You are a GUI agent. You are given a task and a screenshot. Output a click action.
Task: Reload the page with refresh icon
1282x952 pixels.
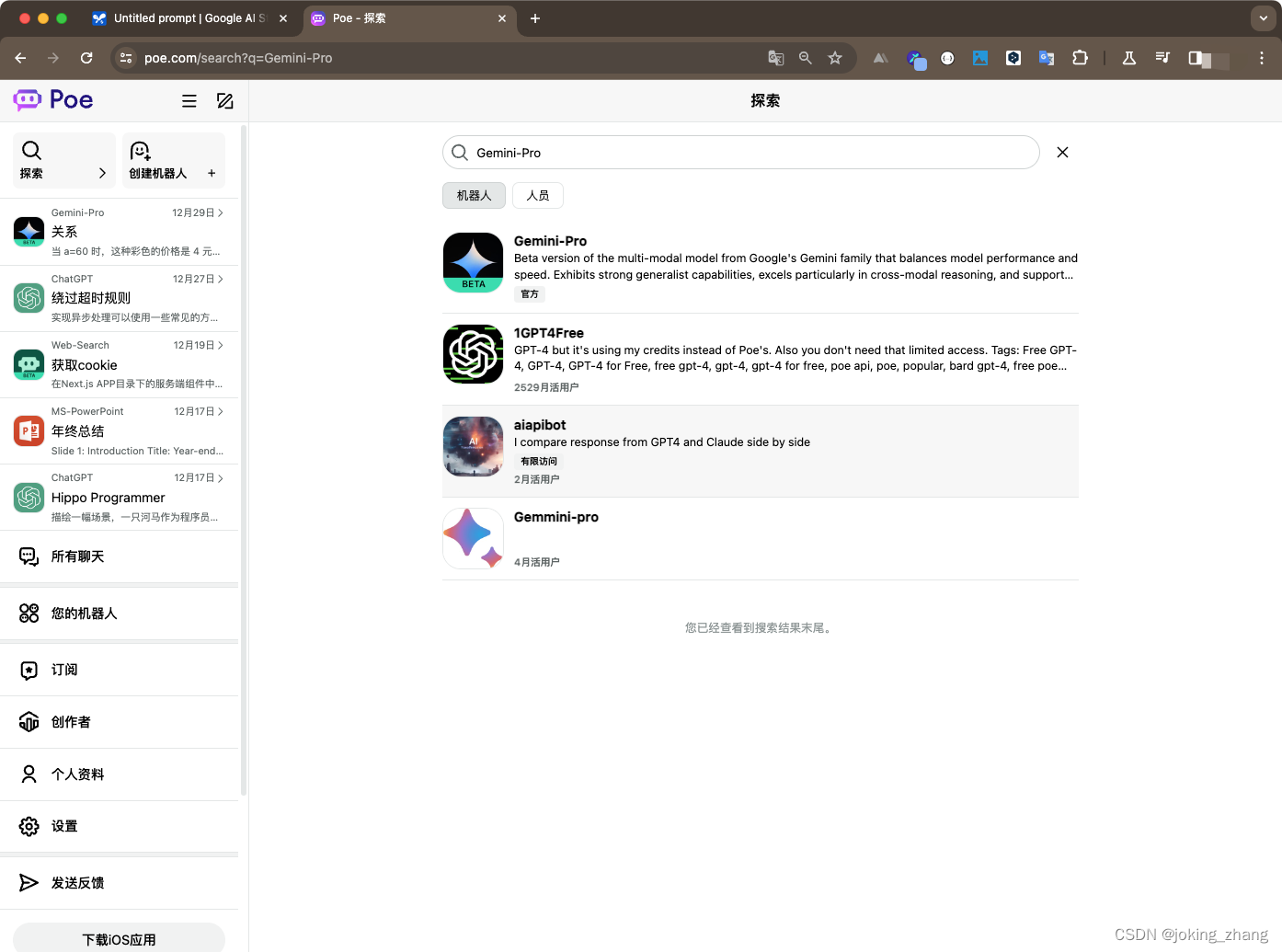[x=86, y=58]
